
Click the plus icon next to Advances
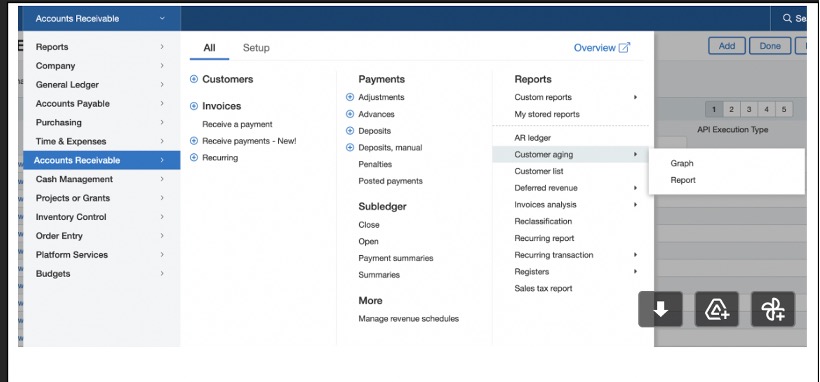pyautogui.click(x=350, y=114)
